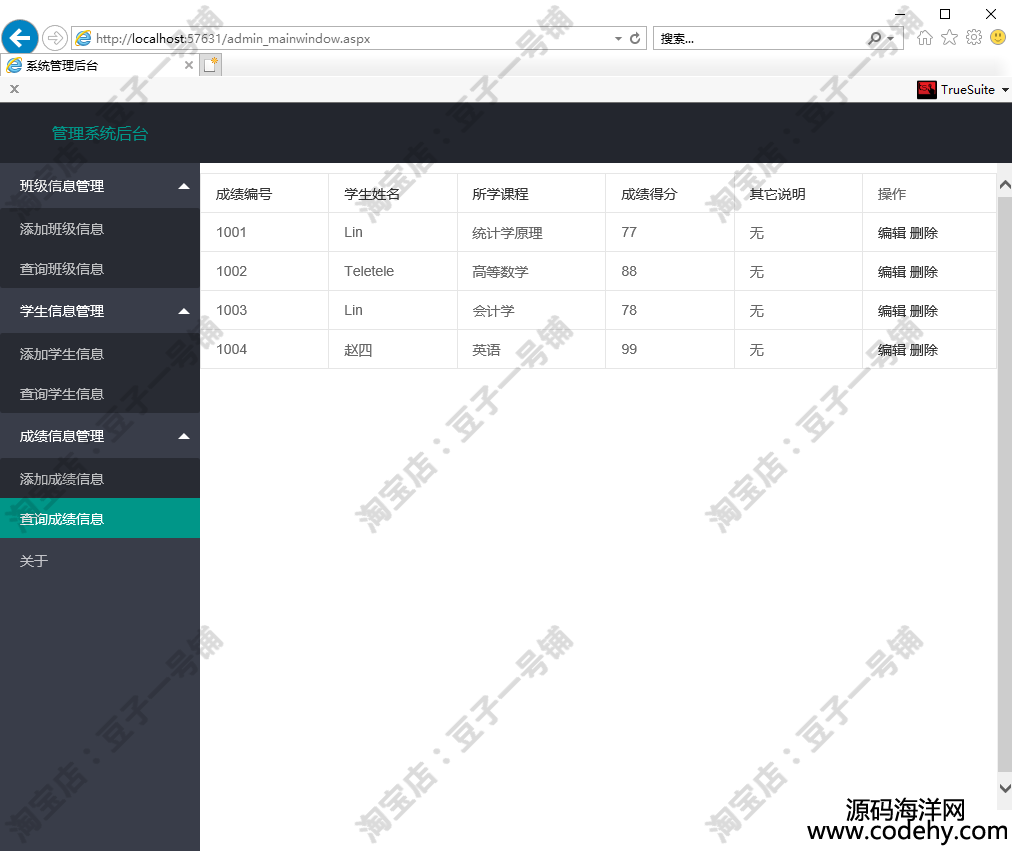Edit grade record 1001
The height and width of the screenshot is (851, 1012).
pos(892,233)
